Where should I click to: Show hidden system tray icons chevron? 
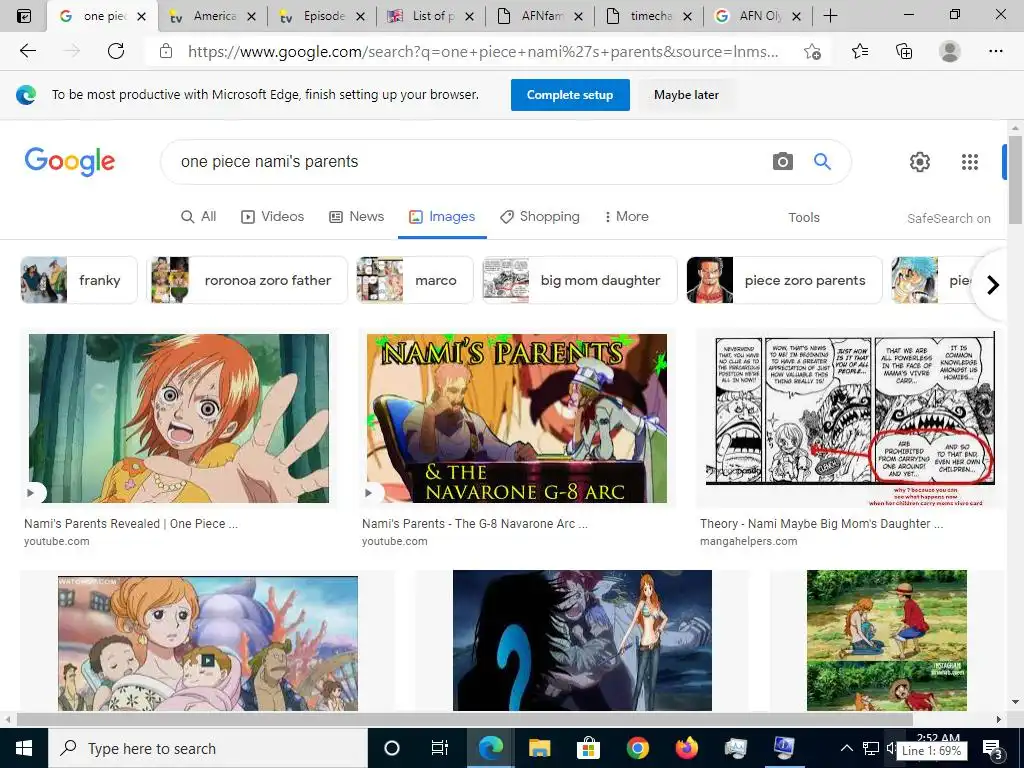(x=846, y=748)
